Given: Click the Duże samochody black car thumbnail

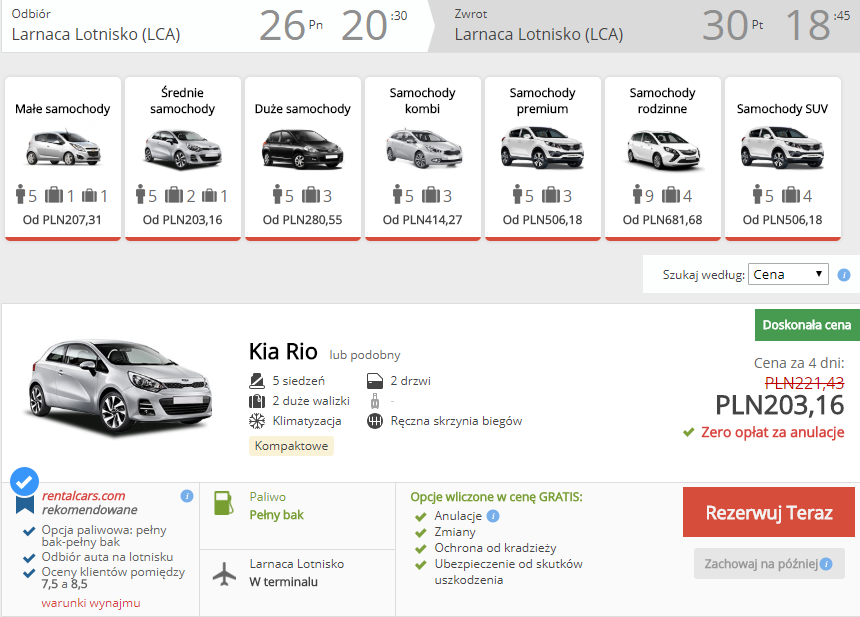Looking at the screenshot, I should click(303, 148).
